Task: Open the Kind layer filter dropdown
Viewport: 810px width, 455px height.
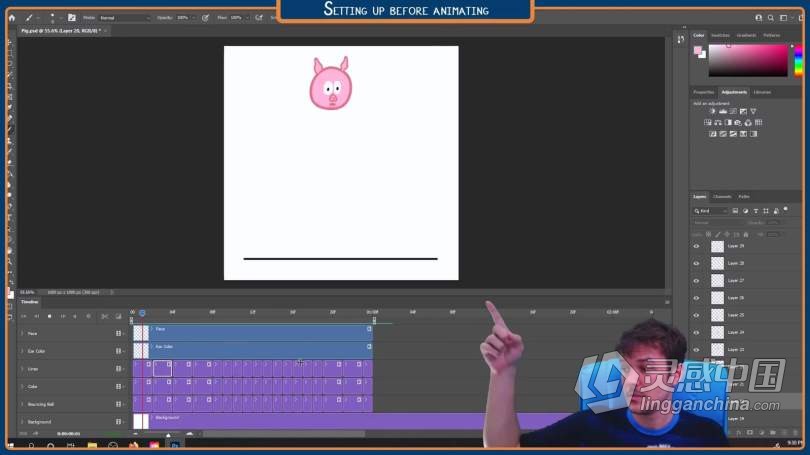Action: click(711, 211)
